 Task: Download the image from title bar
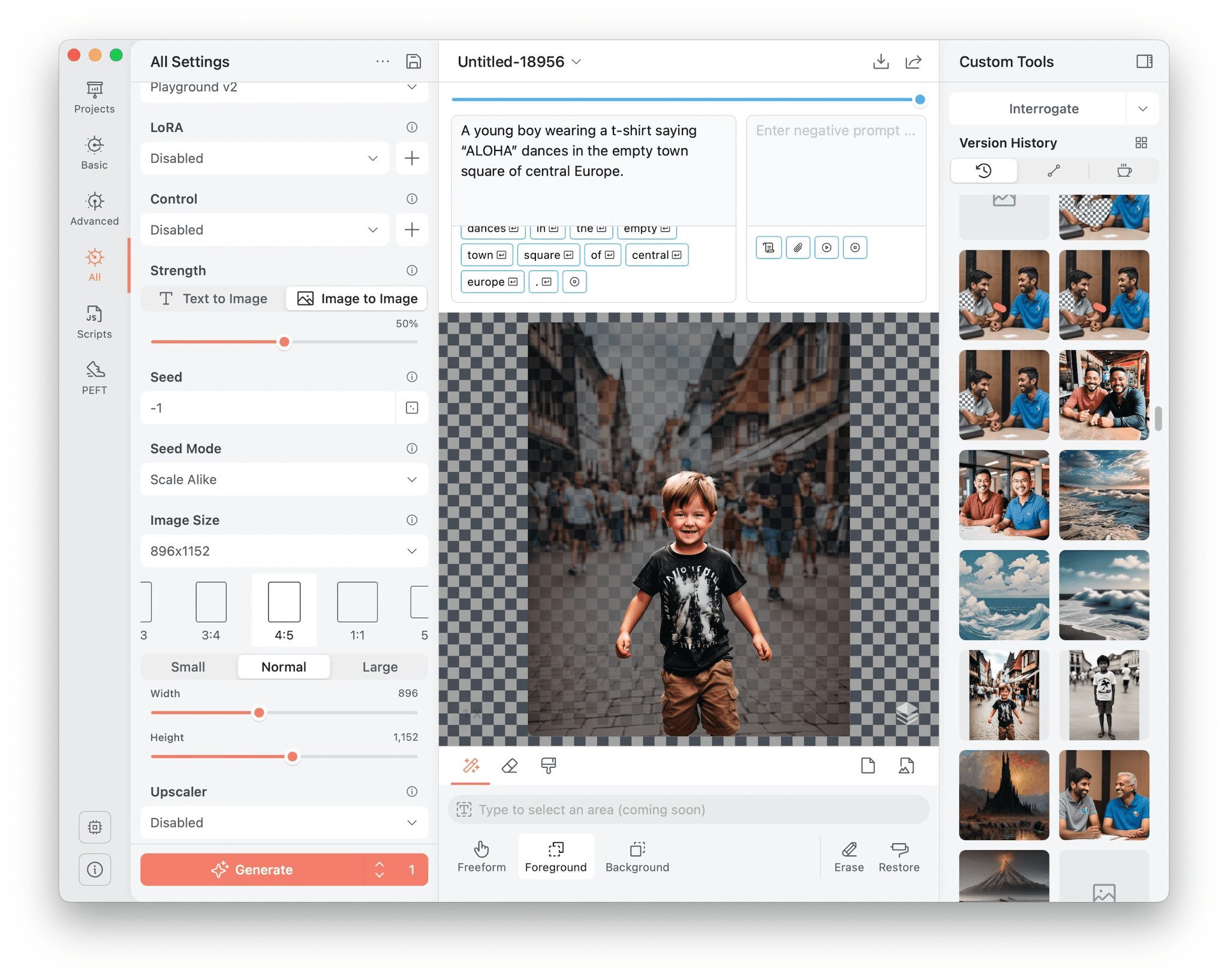coord(880,61)
